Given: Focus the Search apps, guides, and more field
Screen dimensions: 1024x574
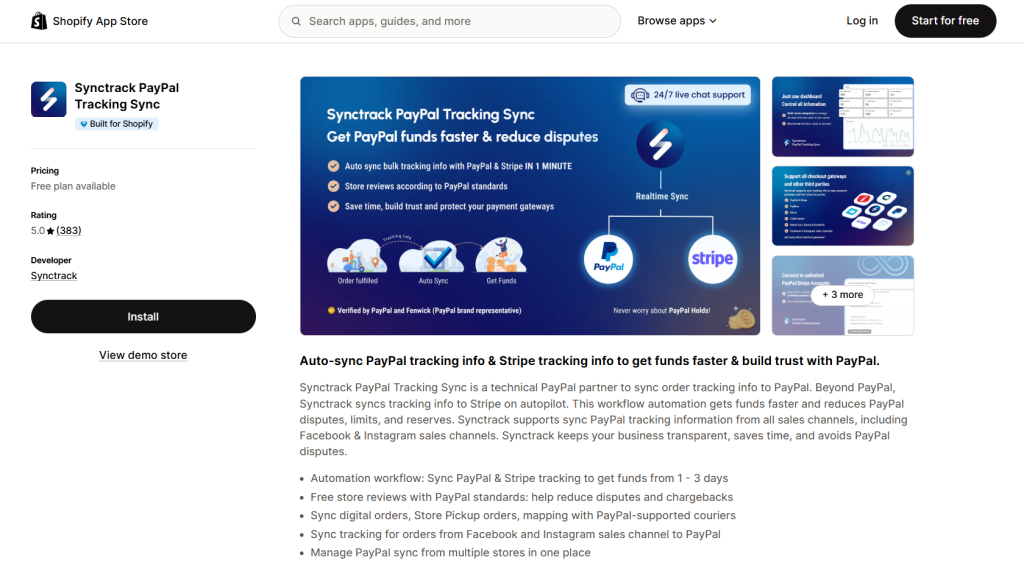Looking at the screenshot, I should (449, 21).
